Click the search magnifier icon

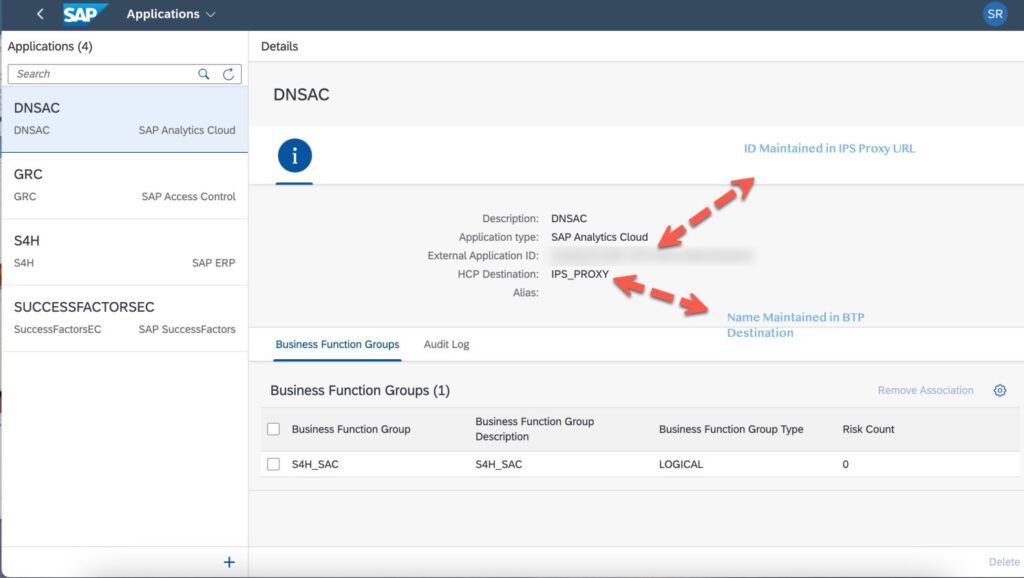pyautogui.click(x=203, y=73)
